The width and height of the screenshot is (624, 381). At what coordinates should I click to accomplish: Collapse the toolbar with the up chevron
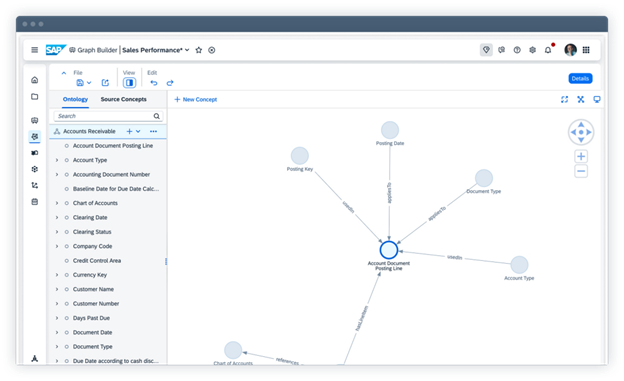[64, 73]
